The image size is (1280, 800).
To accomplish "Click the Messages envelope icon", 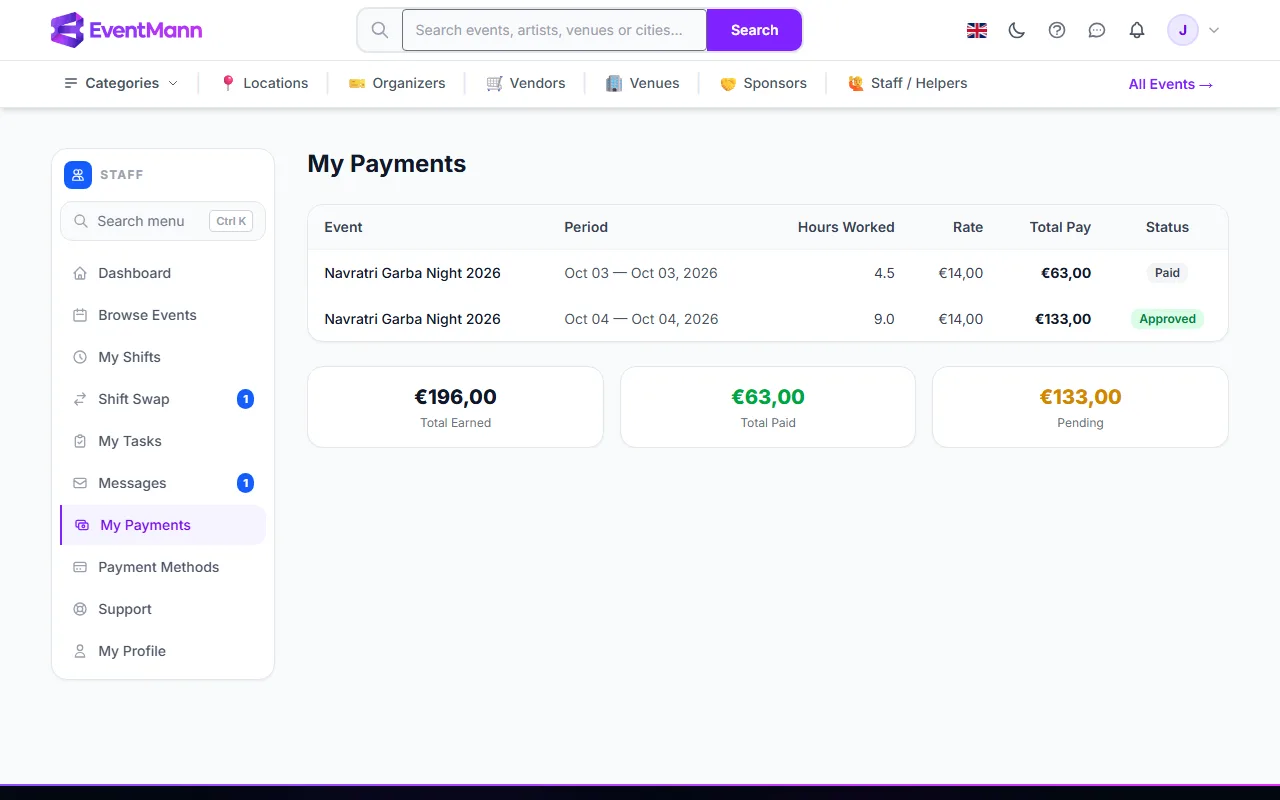I will click(80, 483).
